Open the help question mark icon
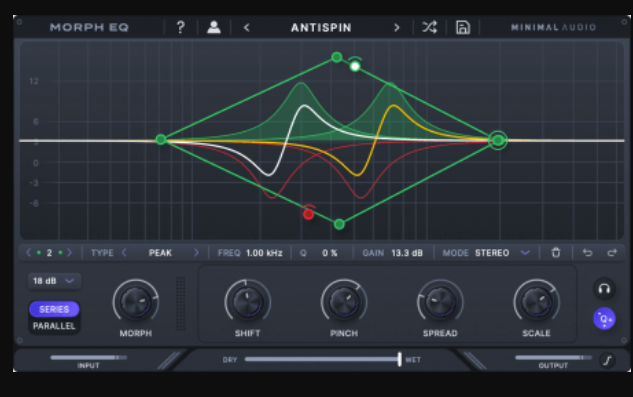The height and width of the screenshot is (397, 633). click(180, 27)
